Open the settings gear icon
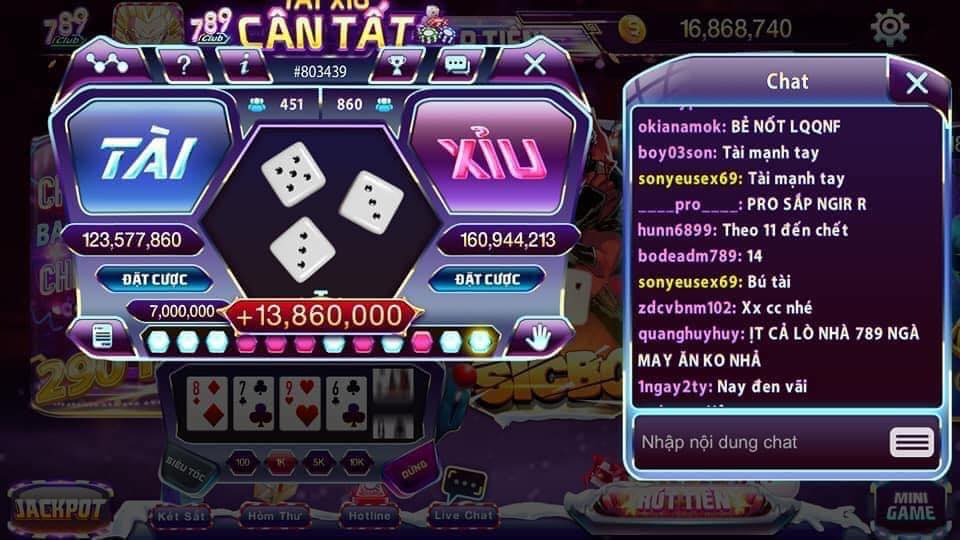The image size is (960, 540). 889,28
